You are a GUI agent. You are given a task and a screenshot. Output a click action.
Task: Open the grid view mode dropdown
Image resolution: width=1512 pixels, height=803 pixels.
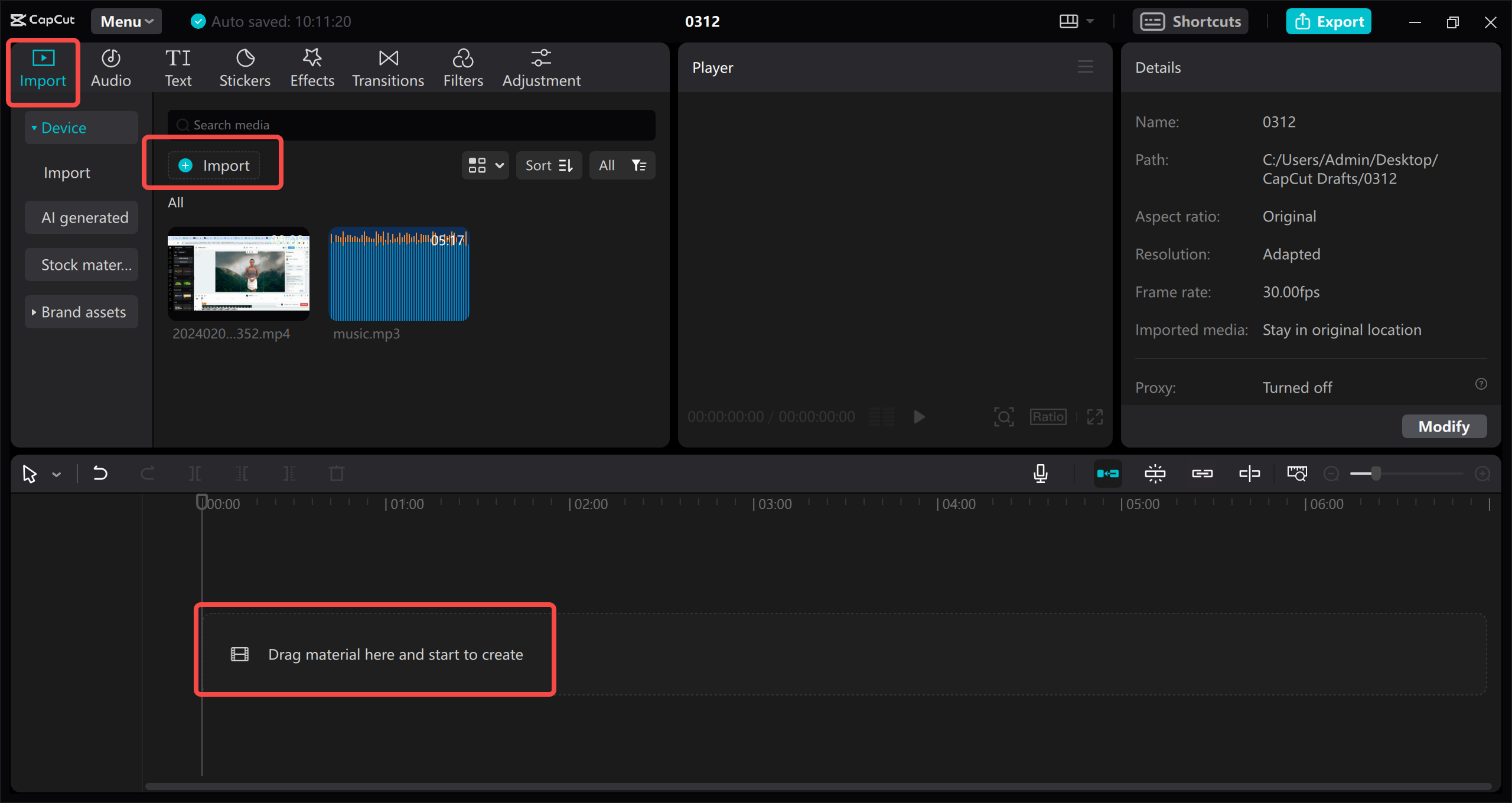485,165
